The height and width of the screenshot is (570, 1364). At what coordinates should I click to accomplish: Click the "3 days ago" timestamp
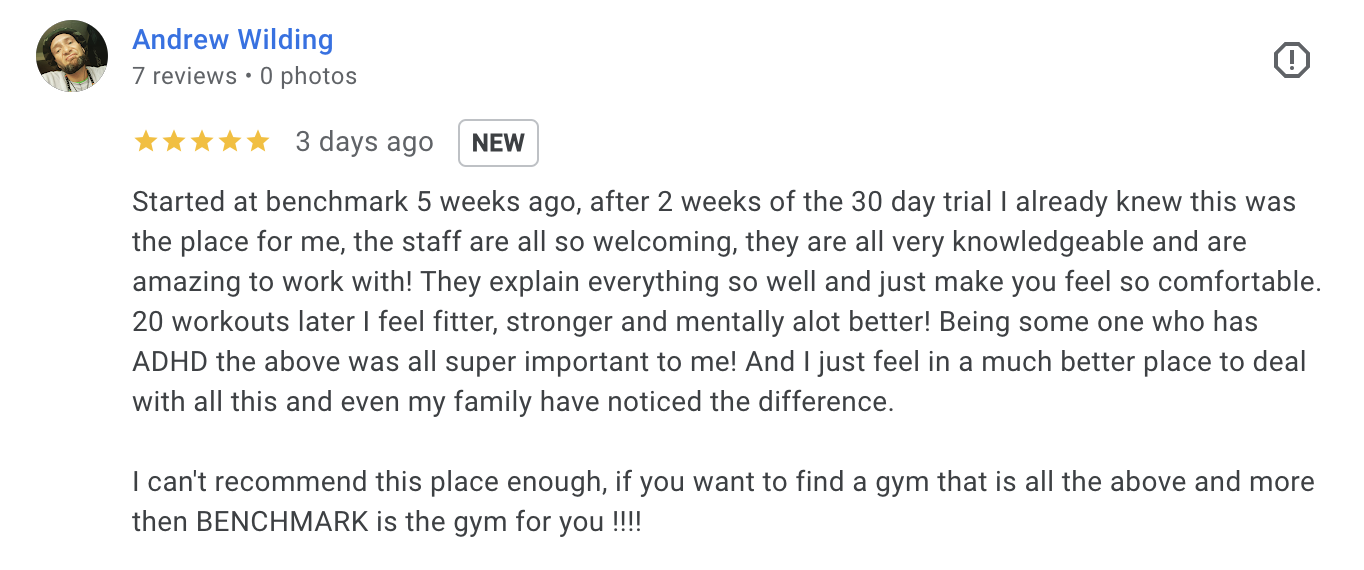[x=364, y=143]
